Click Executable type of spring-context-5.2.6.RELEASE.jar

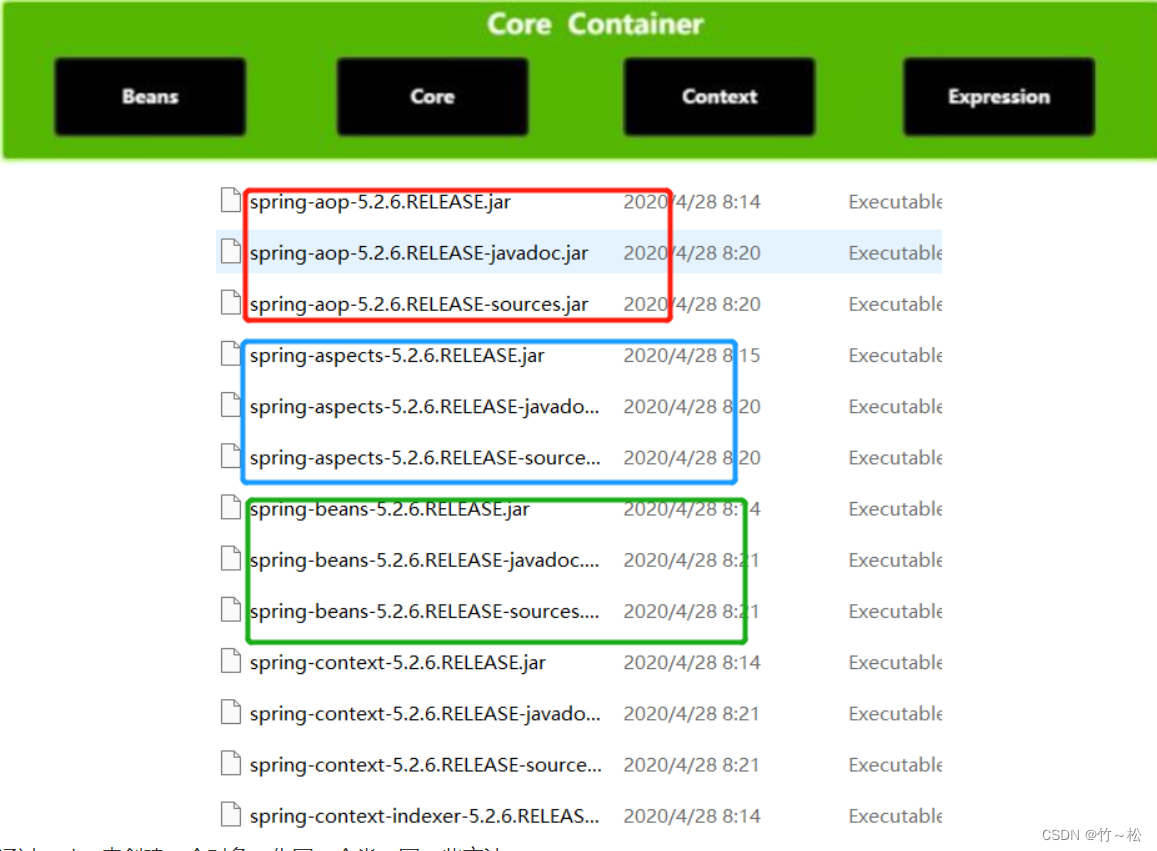click(895, 663)
